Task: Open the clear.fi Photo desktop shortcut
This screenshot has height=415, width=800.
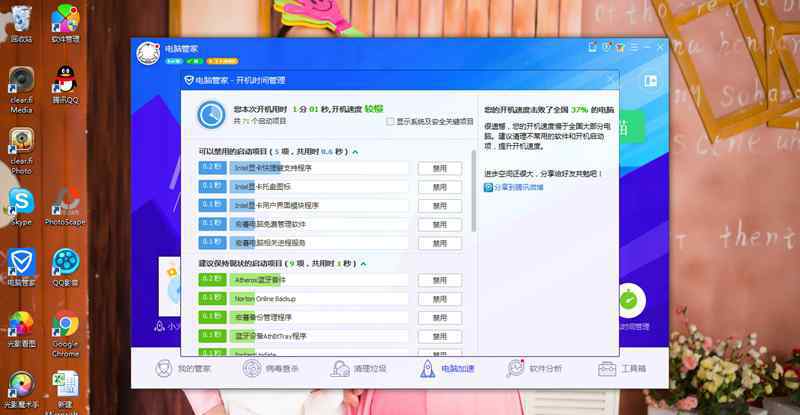Action: pos(21,151)
